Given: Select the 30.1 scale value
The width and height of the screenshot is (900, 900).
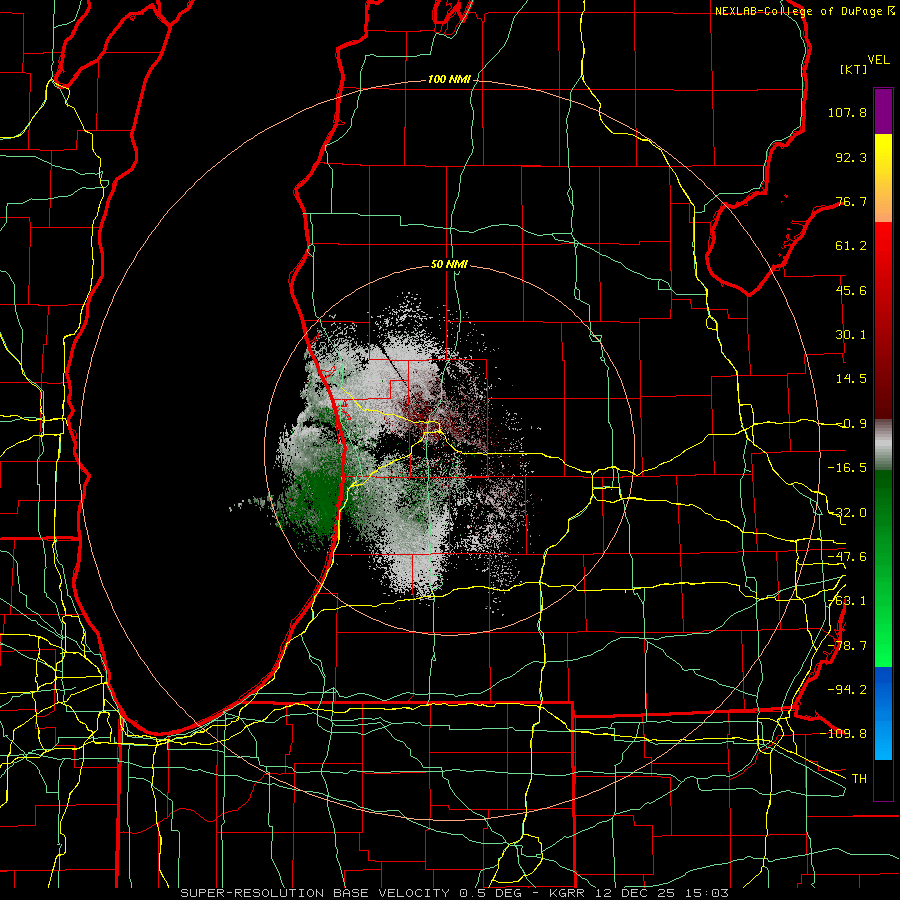Looking at the screenshot, I should click(851, 335).
